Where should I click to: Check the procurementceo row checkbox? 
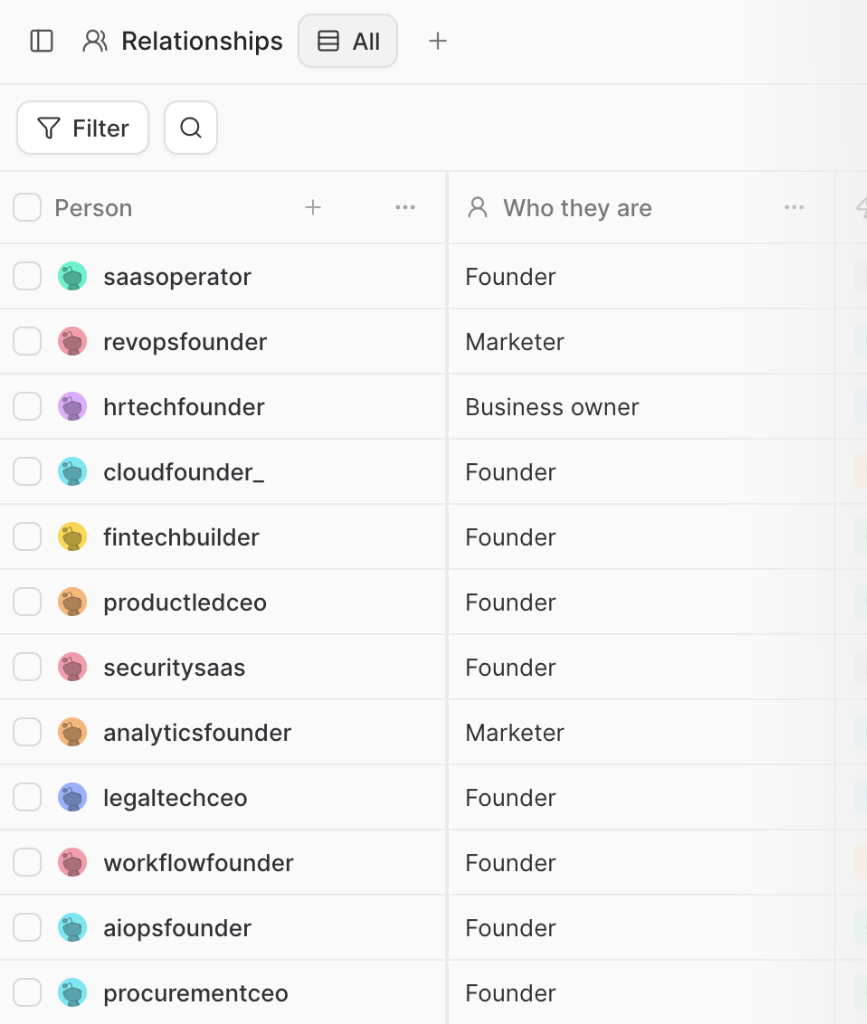(27, 993)
